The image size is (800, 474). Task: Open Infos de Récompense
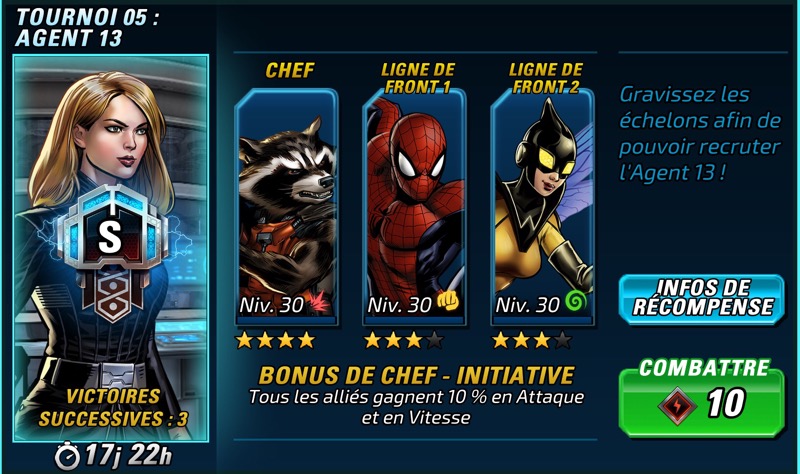click(702, 300)
